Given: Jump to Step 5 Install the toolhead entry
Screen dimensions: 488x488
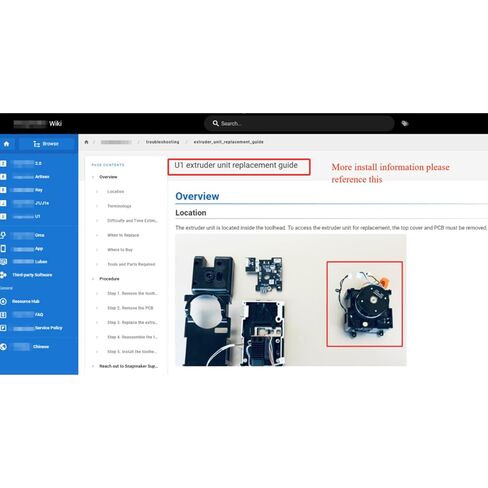Looking at the screenshot, I should click(132, 352).
